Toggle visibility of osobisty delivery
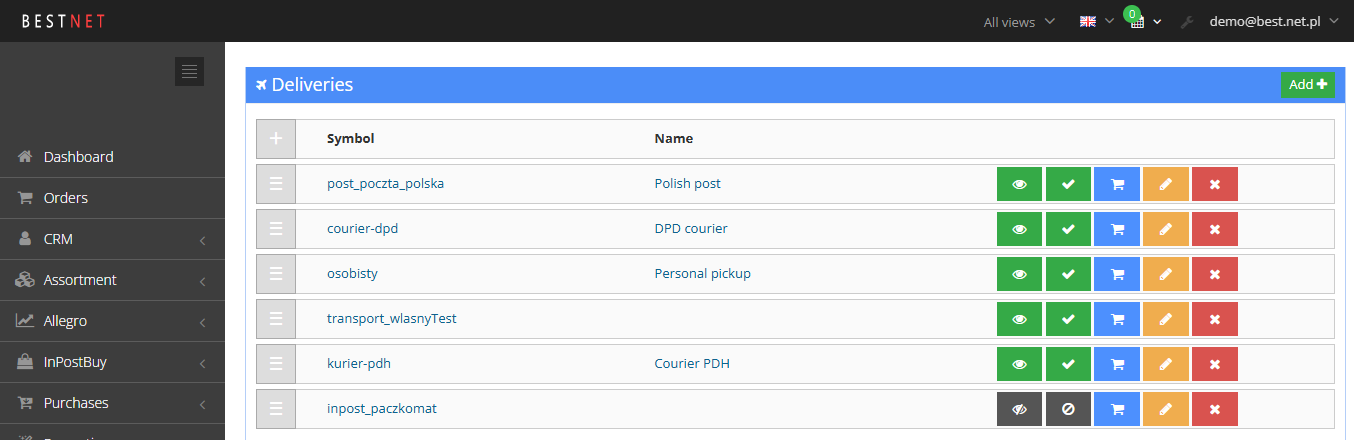Viewport: 1354px width, 440px height. tap(1019, 274)
